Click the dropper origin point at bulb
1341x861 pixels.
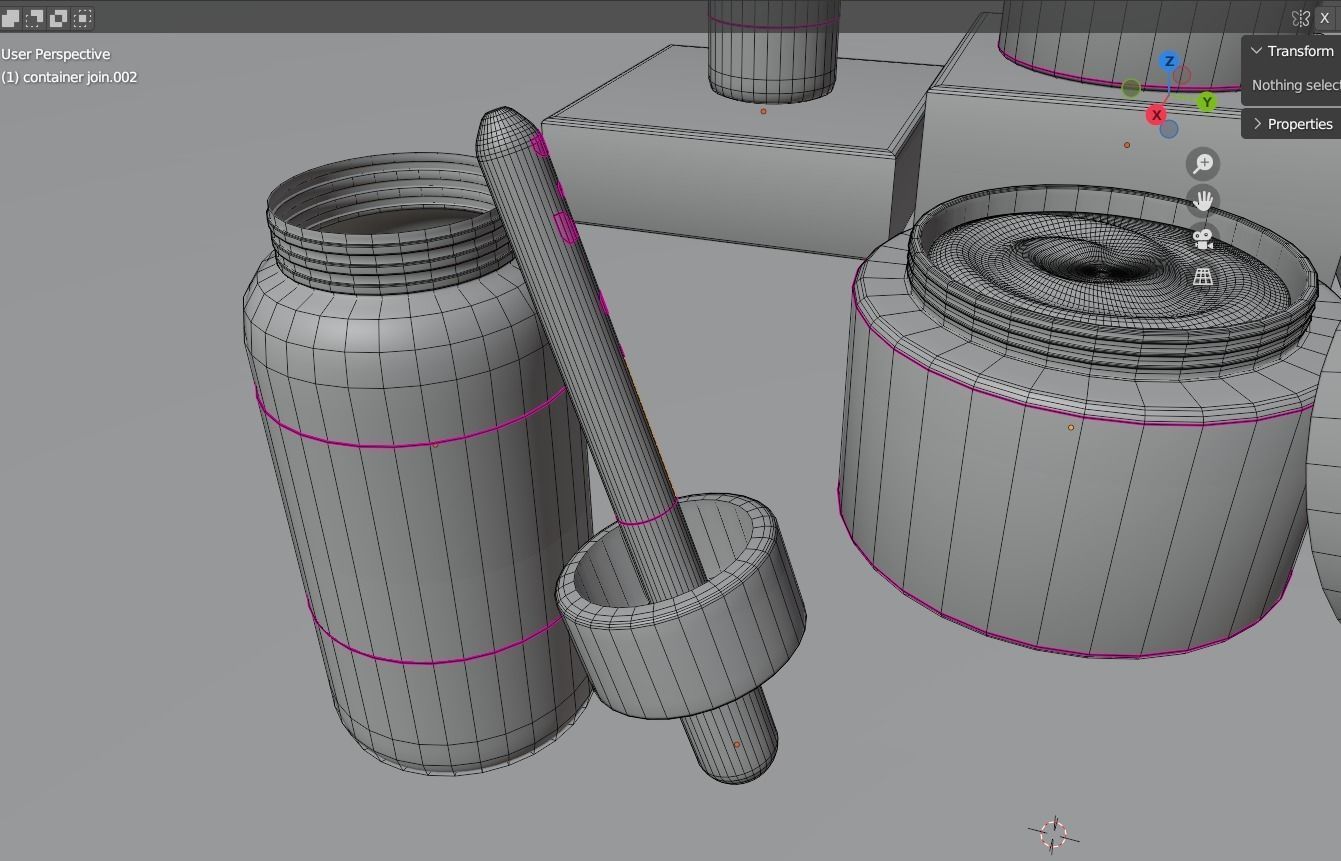click(737, 744)
